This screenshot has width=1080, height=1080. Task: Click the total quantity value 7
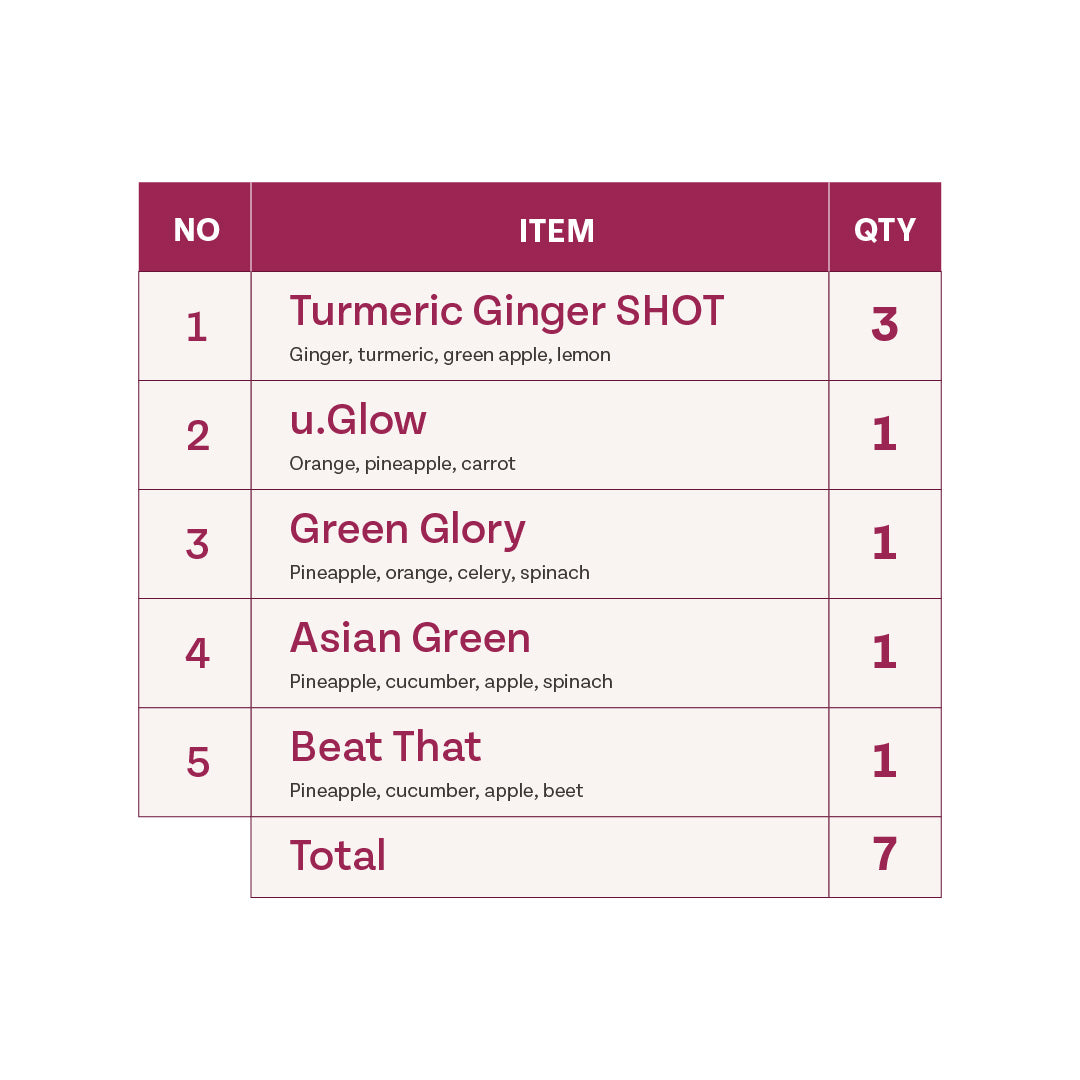pyautogui.click(x=885, y=855)
